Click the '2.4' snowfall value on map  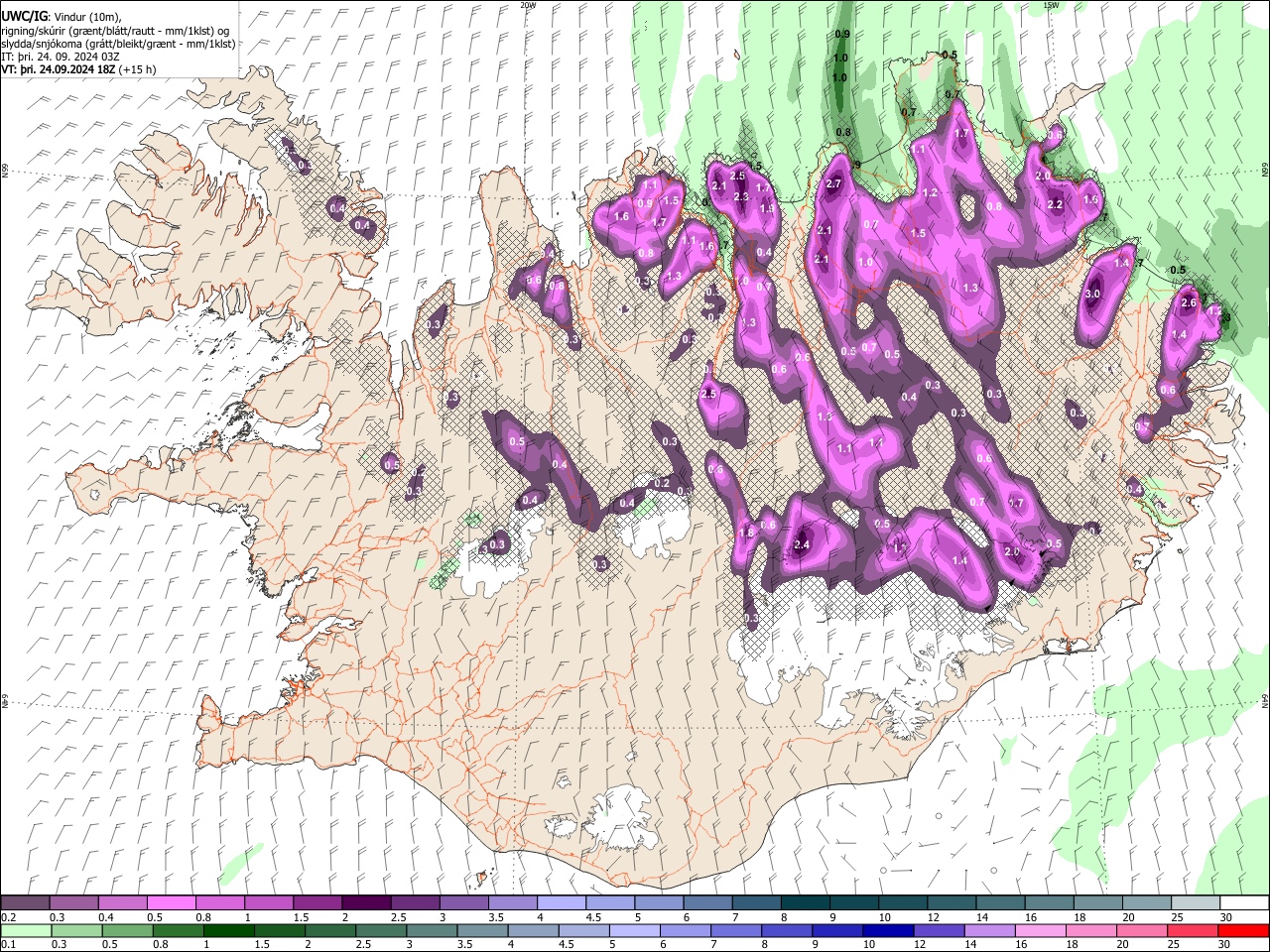coord(803,544)
